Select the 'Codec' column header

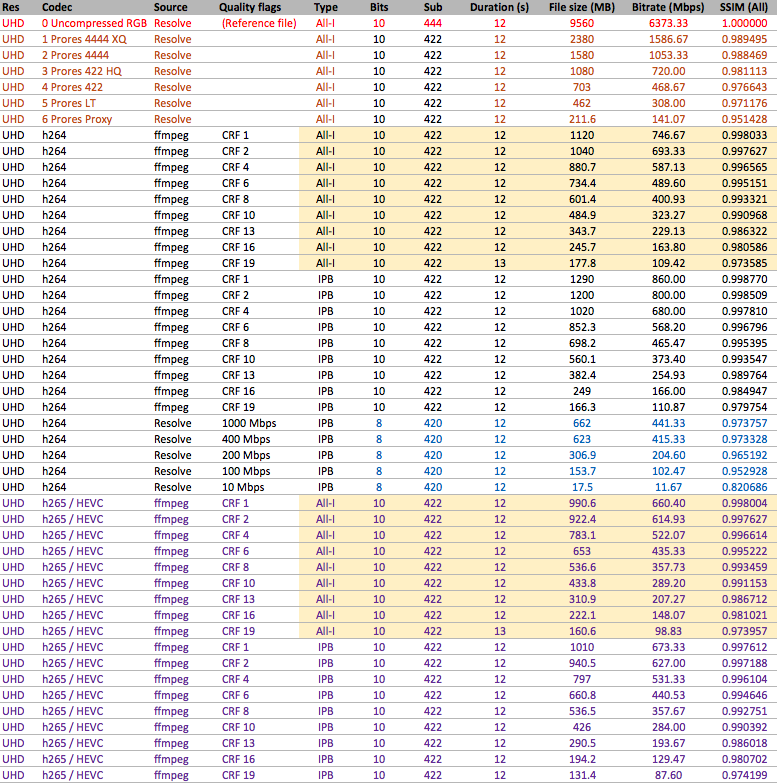57,8
